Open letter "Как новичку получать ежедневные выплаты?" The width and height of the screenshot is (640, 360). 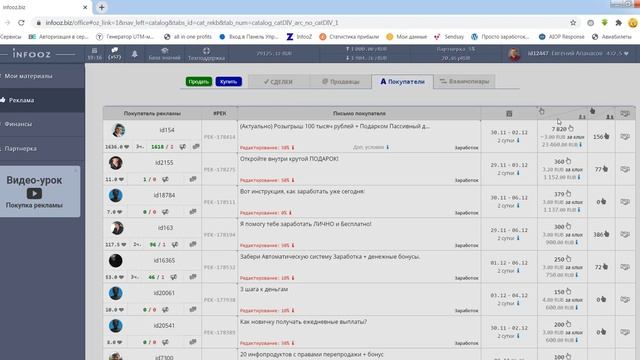(x=304, y=322)
